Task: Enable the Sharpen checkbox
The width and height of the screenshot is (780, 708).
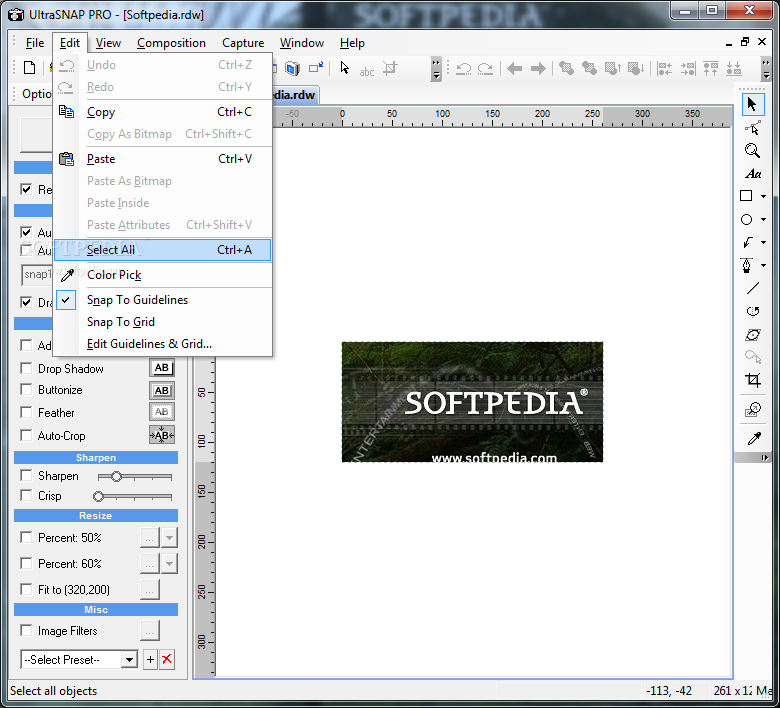Action: 26,475
